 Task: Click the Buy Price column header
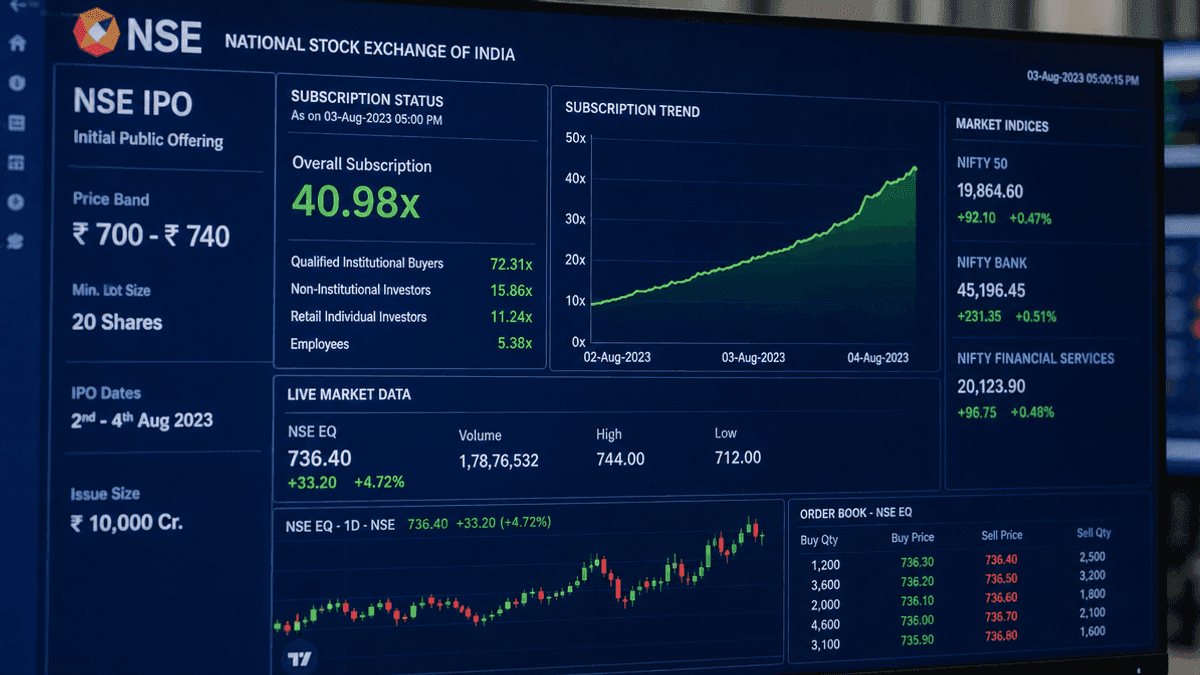pyautogui.click(x=913, y=538)
